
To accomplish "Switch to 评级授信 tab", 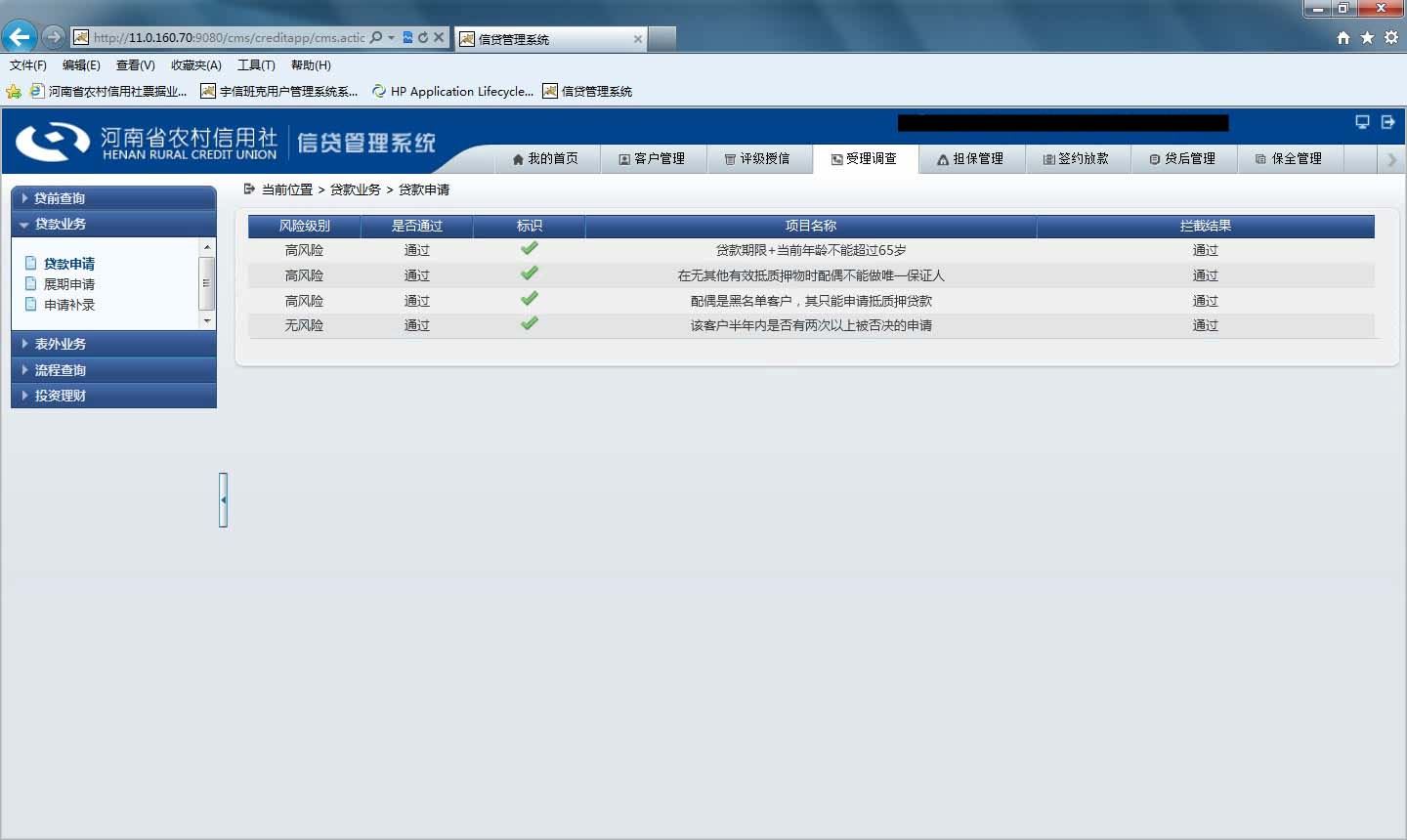I will point(758,158).
